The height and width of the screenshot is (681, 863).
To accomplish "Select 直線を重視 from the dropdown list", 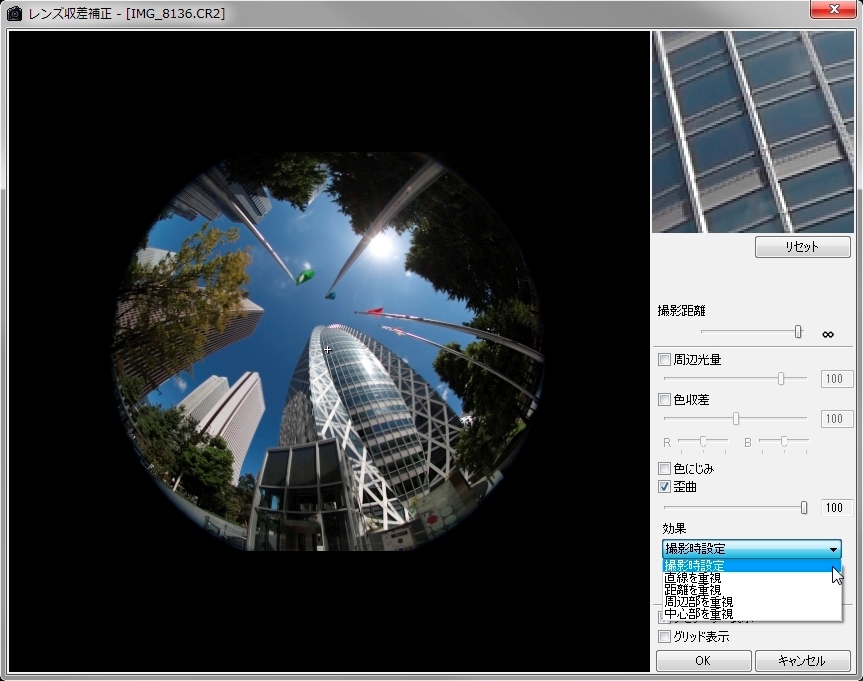I will [751, 578].
